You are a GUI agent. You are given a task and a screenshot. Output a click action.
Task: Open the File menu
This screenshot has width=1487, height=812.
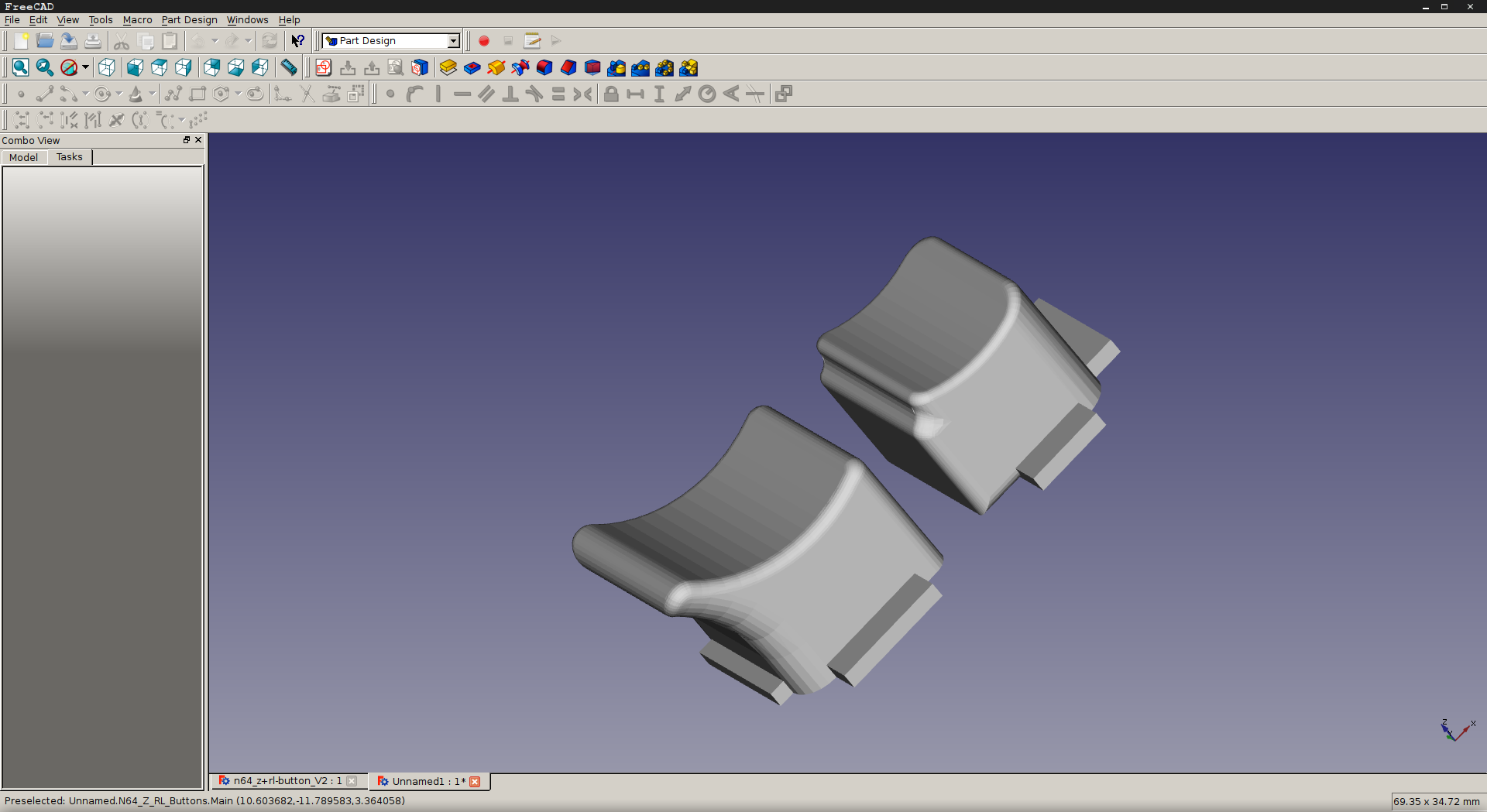12,20
